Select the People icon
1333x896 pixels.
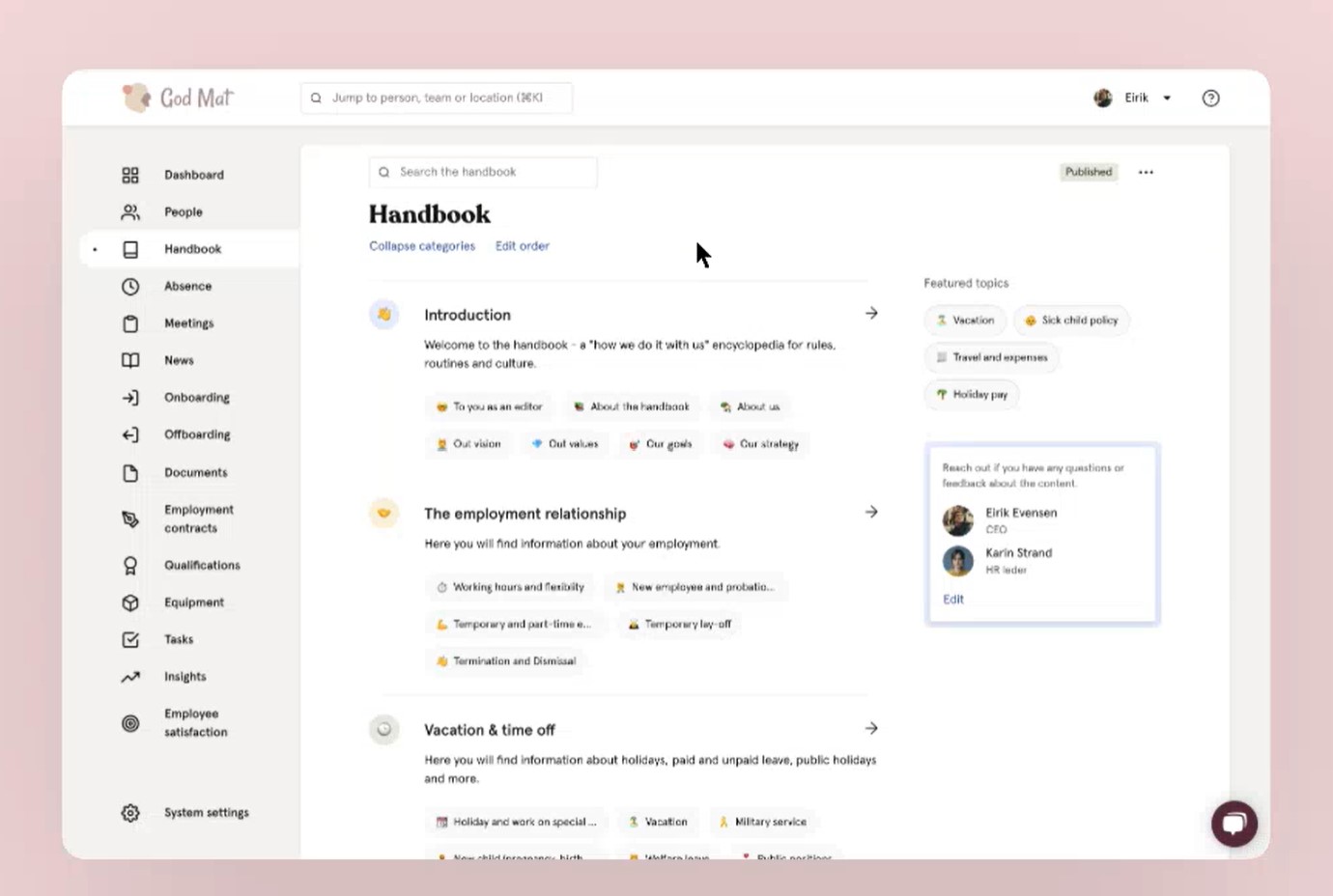(130, 211)
